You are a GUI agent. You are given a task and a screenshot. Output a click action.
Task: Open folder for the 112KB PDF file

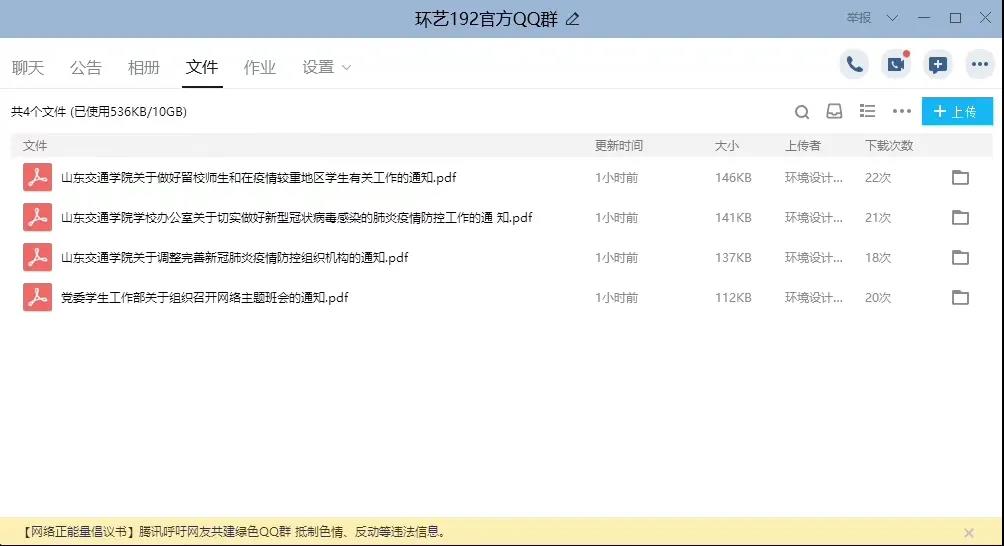(x=960, y=297)
